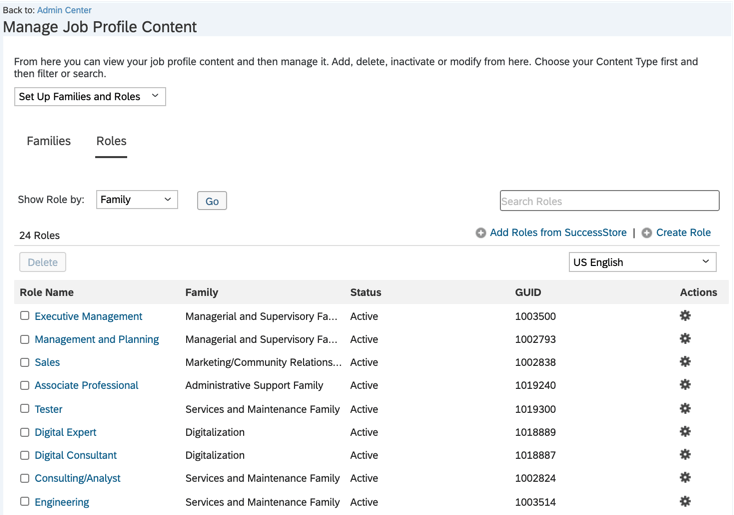This screenshot has width=734, height=515.
Task: Click into the Search Roles field
Action: [x=609, y=201]
